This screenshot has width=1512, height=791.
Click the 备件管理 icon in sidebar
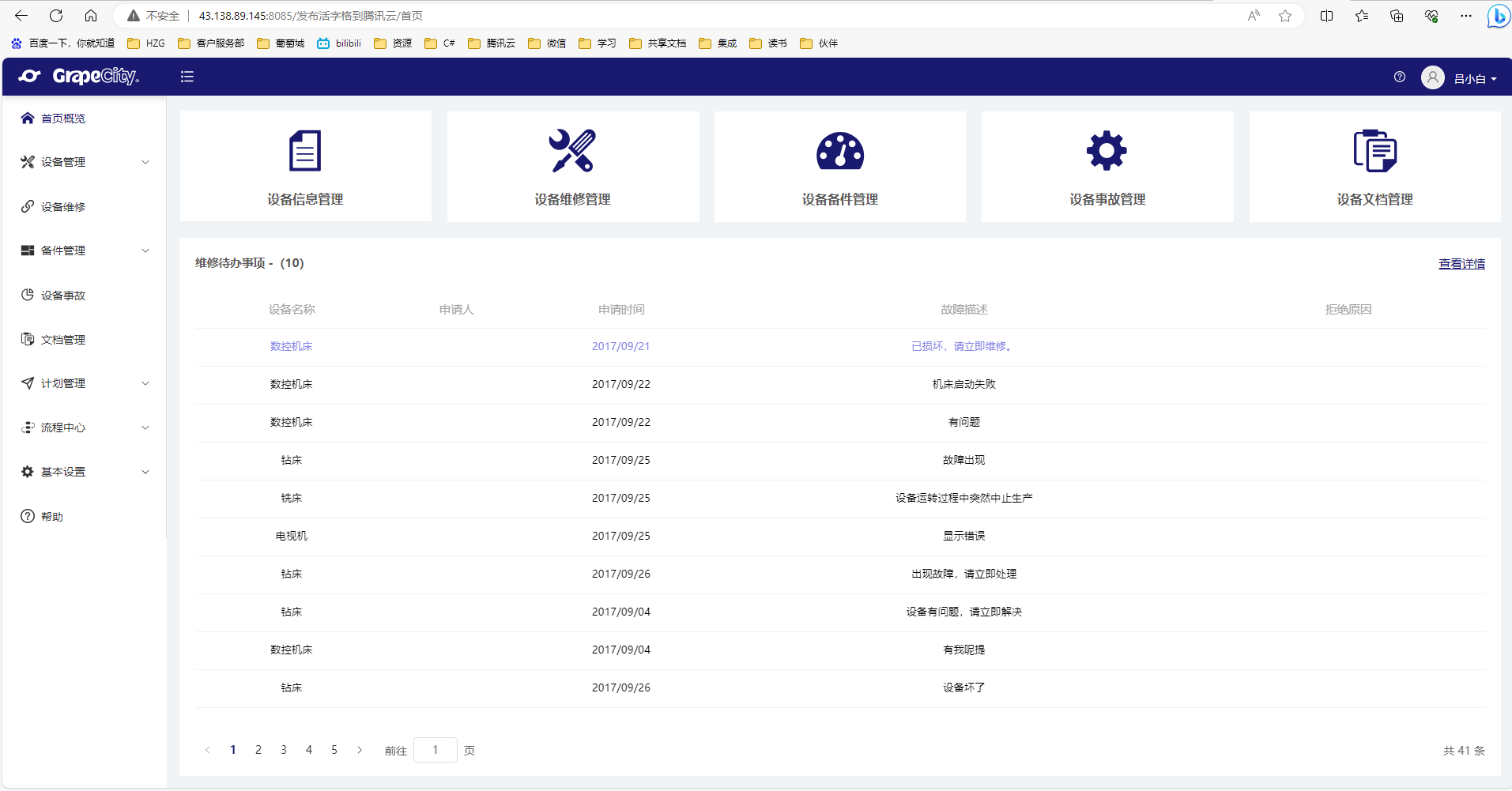point(28,250)
